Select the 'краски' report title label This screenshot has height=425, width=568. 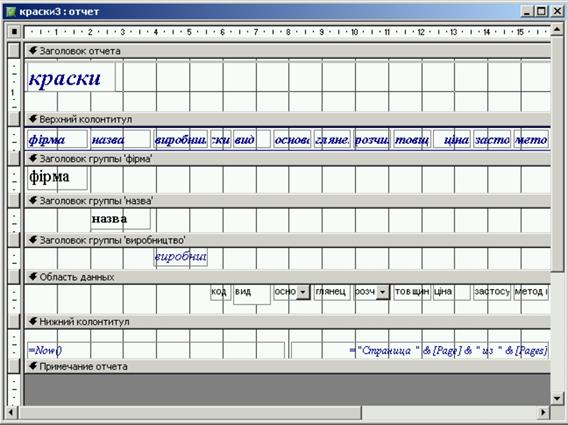71,77
